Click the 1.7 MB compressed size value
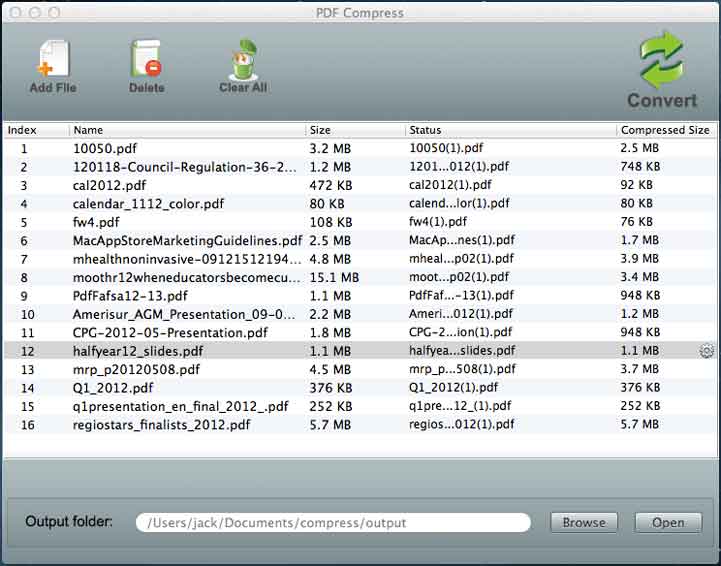The width and height of the screenshot is (721, 566). [x=640, y=240]
